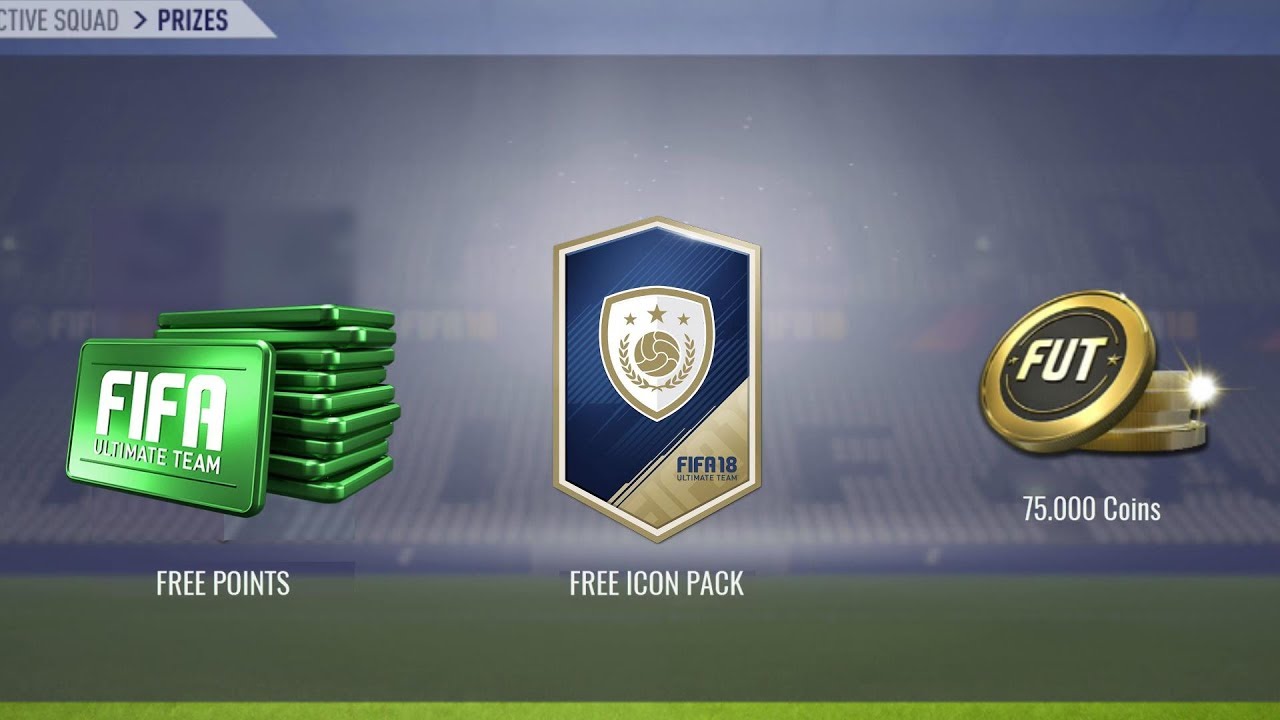
Task: Select the green FIFA Points stack icon
Action: (232, 410)
